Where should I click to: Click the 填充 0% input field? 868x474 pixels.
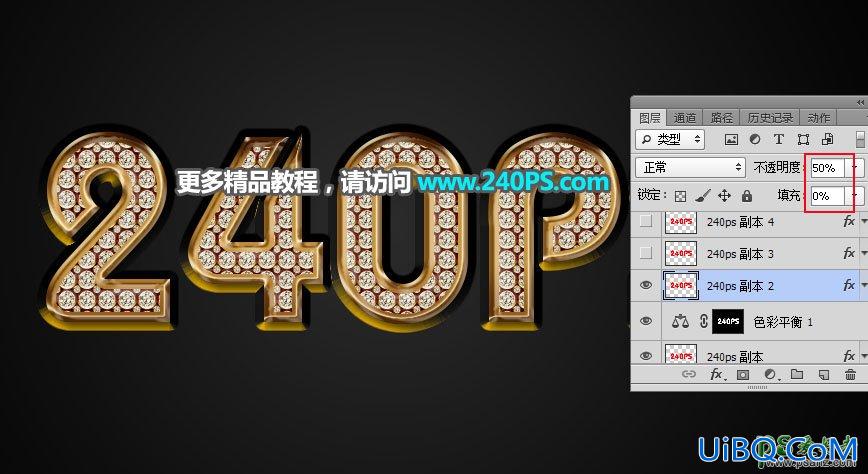tap(828, 195)
